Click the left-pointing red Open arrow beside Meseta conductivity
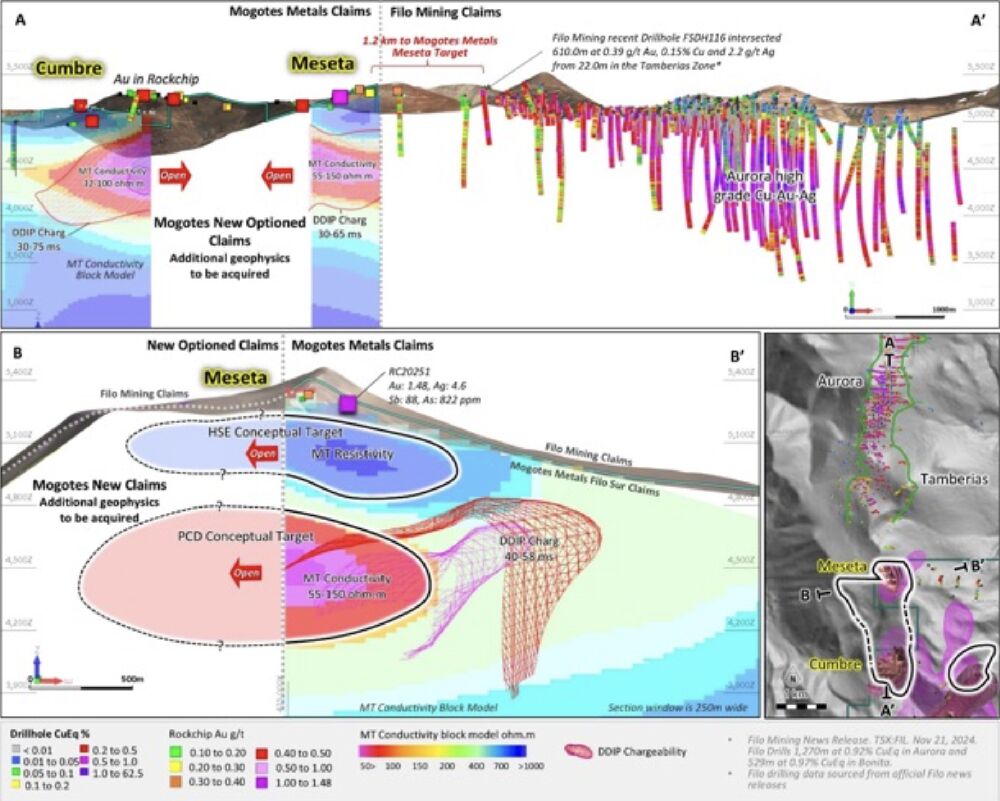This screenshot has width=1000, height=801. tap(277, 176)
